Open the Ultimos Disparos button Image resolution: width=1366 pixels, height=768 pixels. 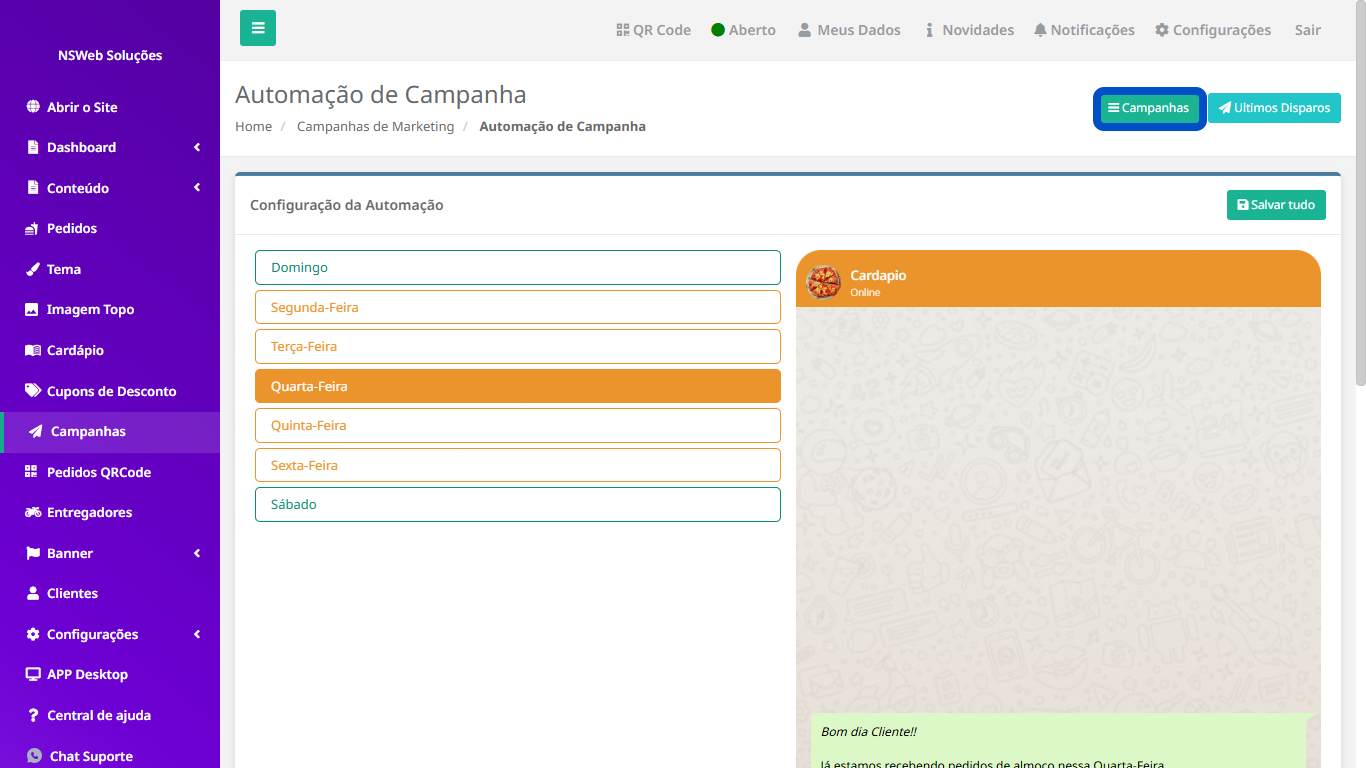click(1274, 108)
